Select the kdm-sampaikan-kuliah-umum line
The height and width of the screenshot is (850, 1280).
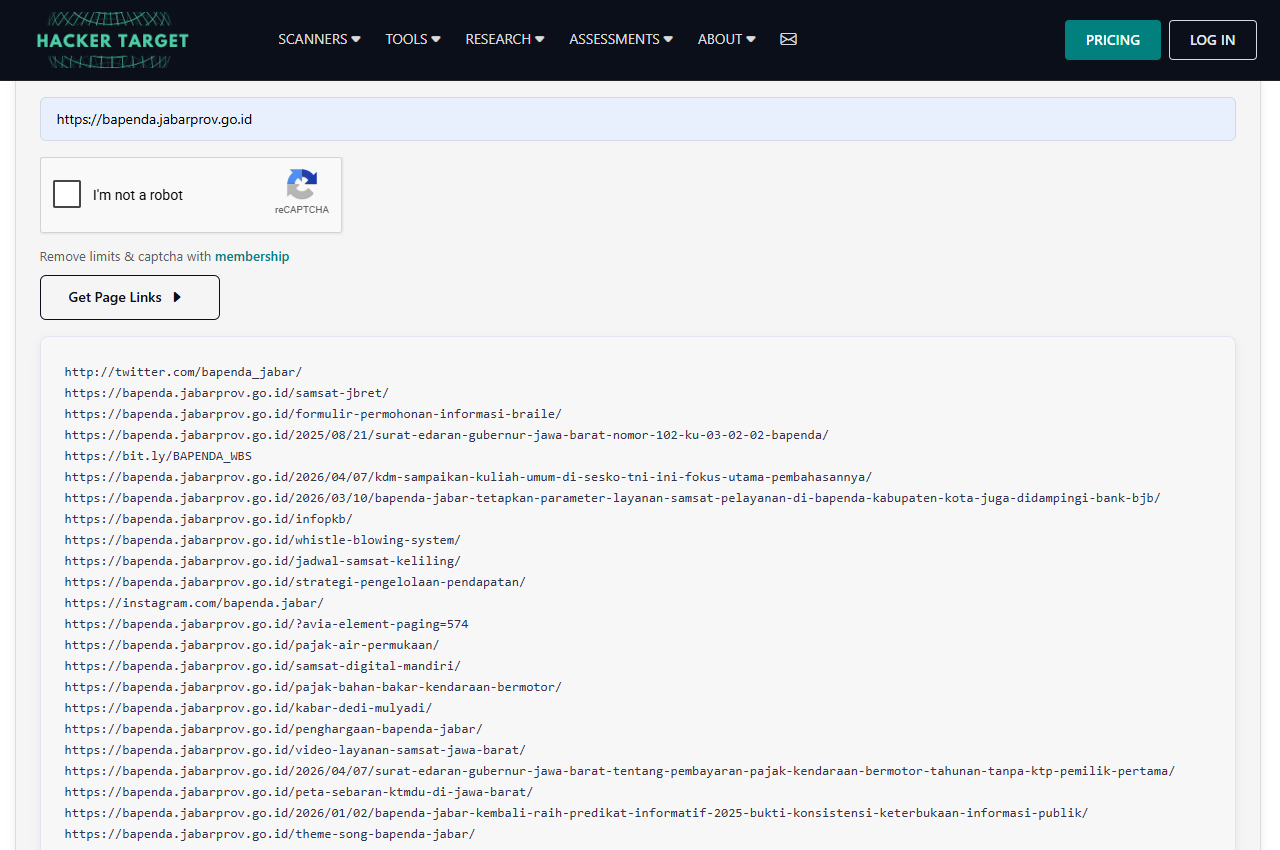468,476
